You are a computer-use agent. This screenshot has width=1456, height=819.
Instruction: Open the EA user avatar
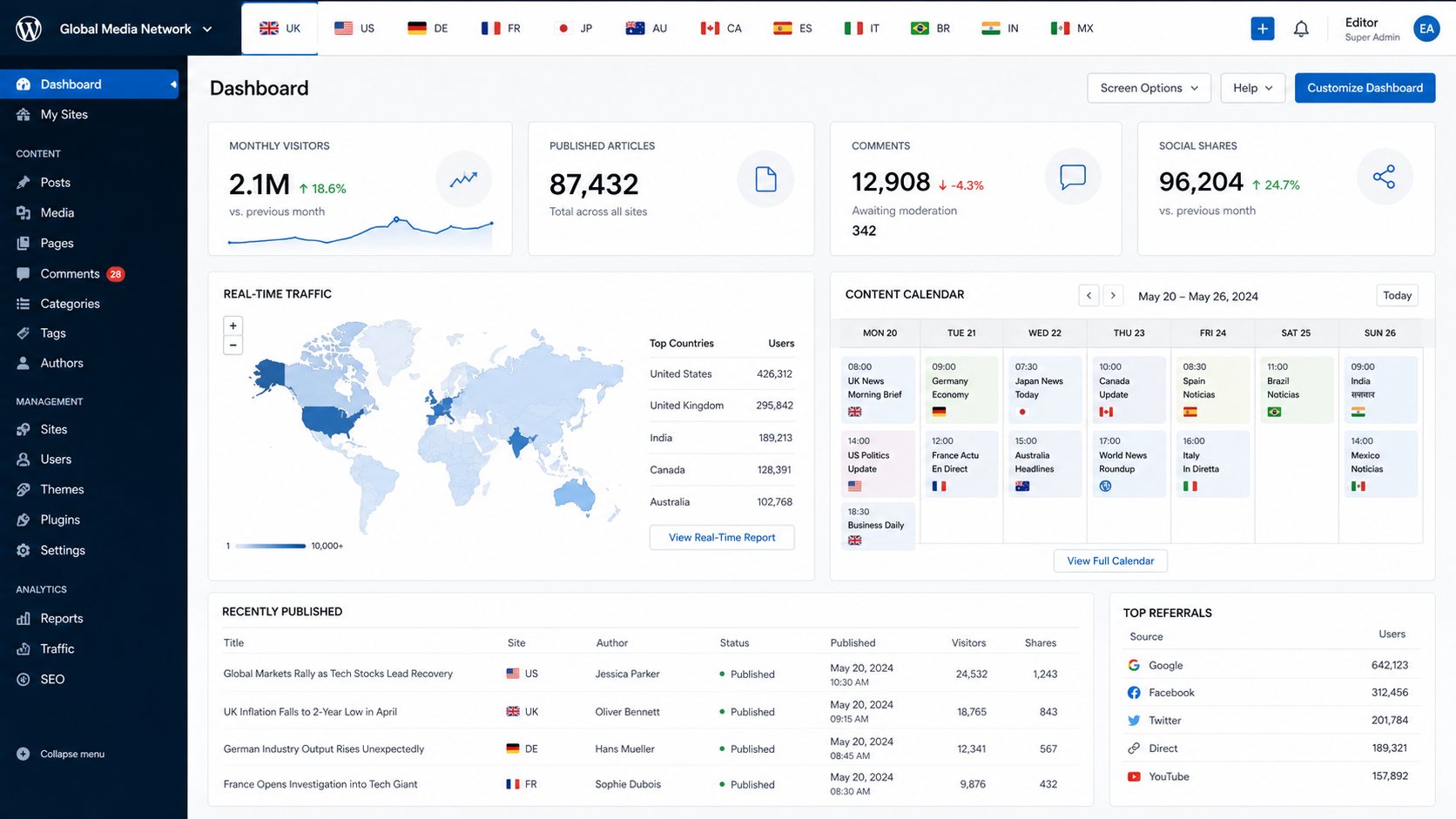coord(1426,29)
